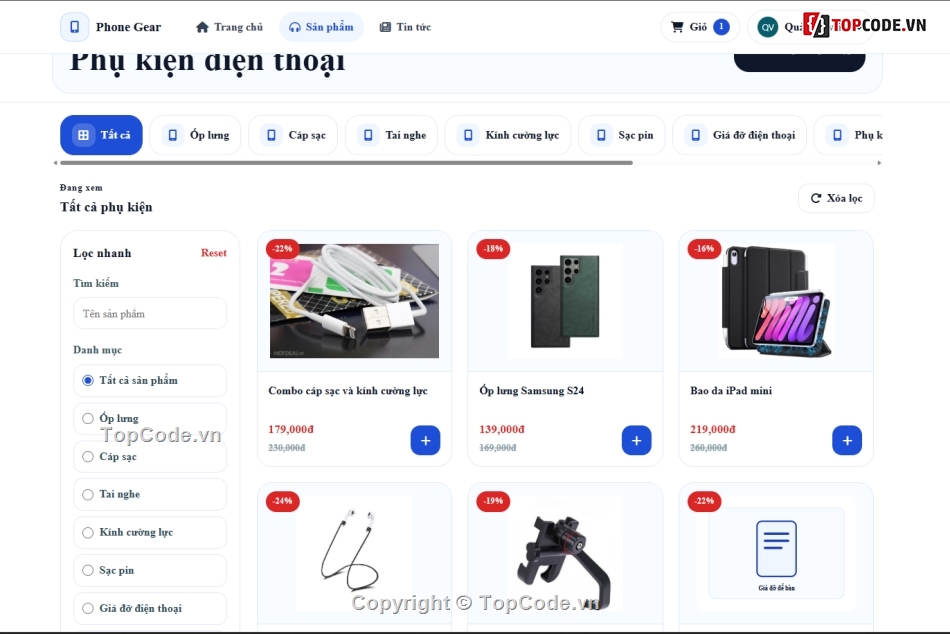The height and width of the screenshot is (634, 950).
Task: Click the -16% badge on iPad mini card
Action: (x=704, y=249)
